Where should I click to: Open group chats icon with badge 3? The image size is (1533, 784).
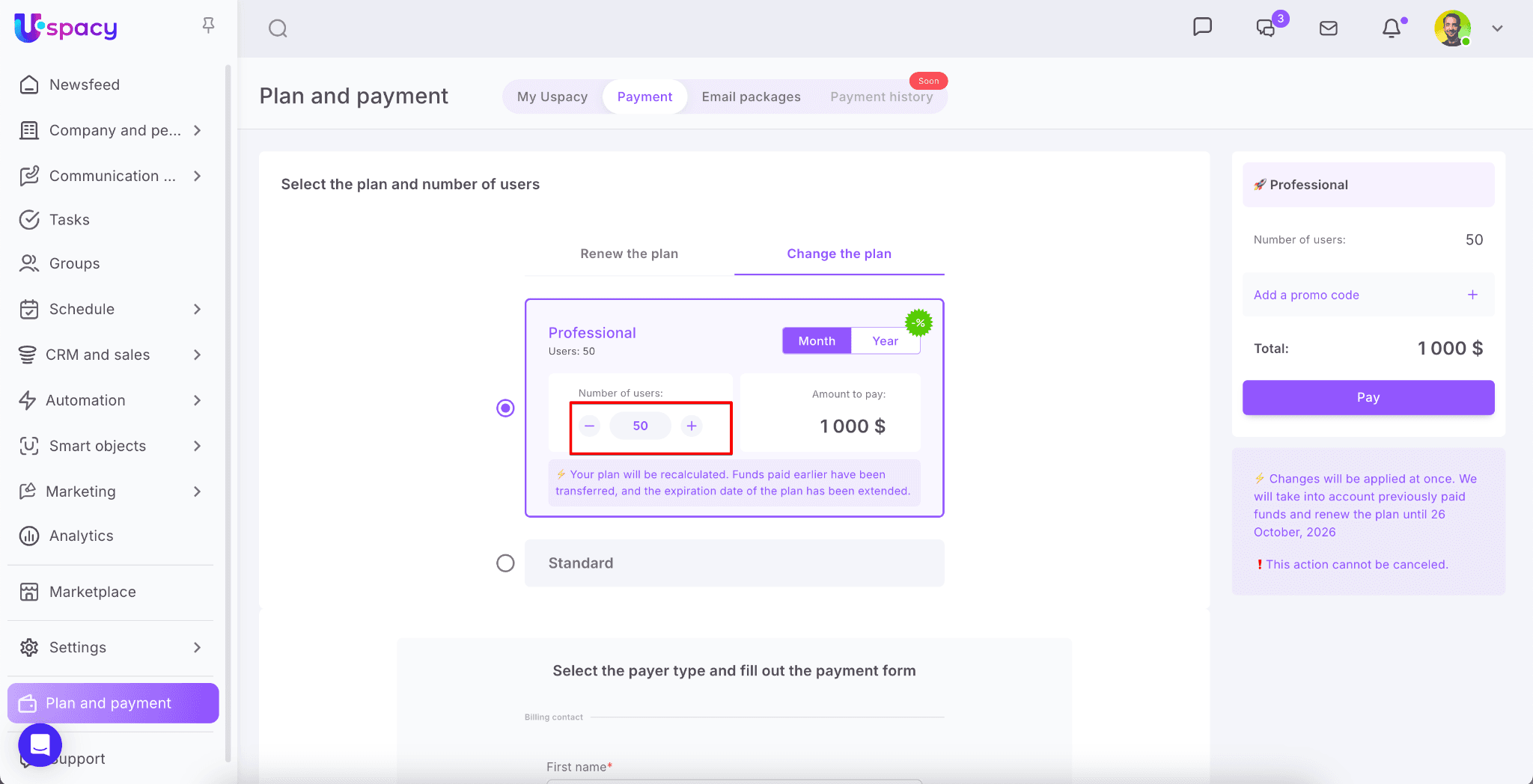tap(1266, 28)
